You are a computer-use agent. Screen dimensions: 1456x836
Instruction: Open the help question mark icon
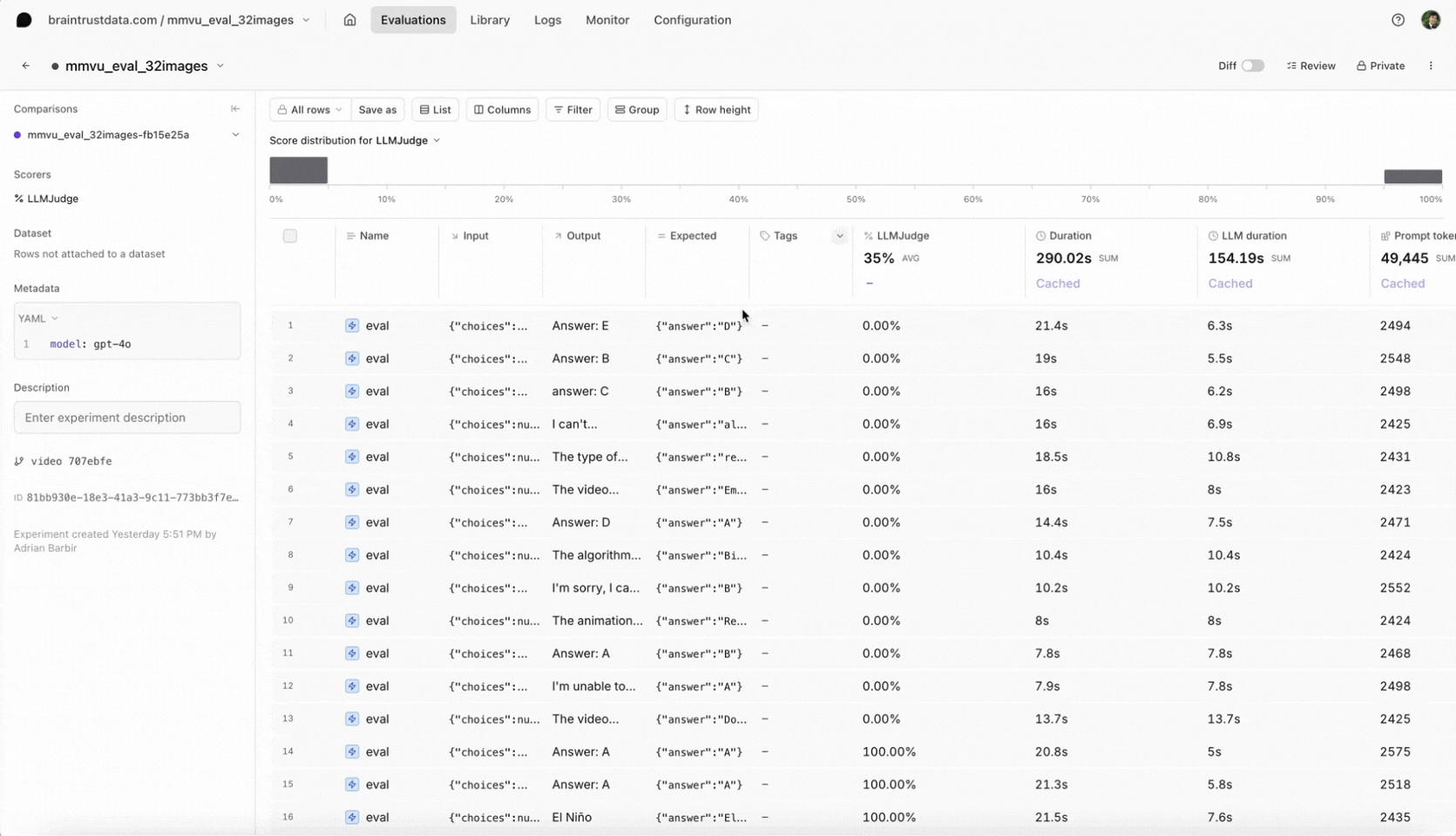1398,20
